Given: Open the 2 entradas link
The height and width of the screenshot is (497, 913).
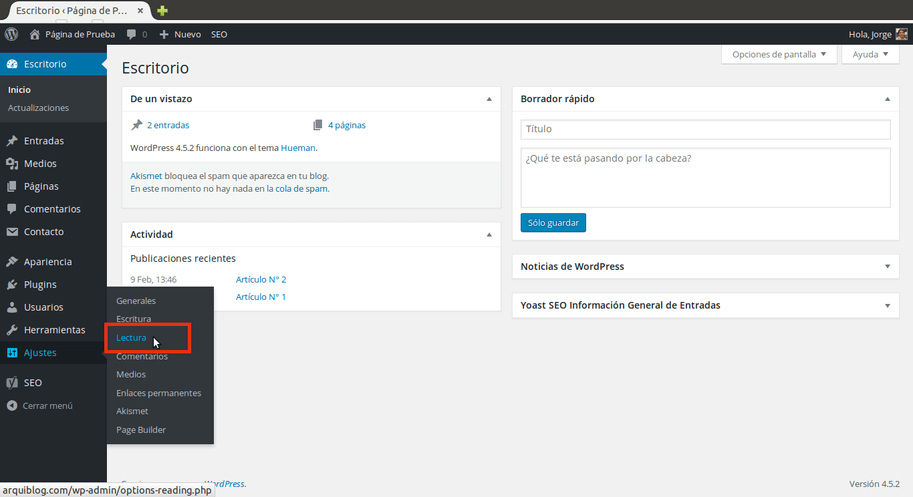Looking at the screenshot, I should [168, 125].
